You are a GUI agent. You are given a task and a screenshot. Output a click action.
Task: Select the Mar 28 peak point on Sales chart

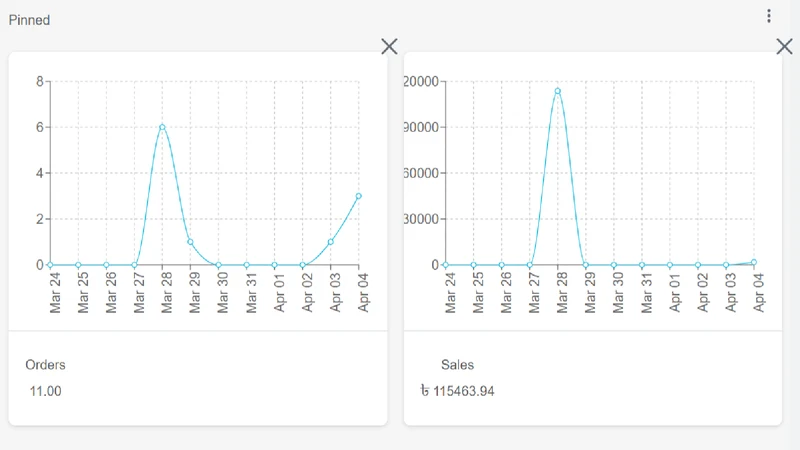point(558,91)
